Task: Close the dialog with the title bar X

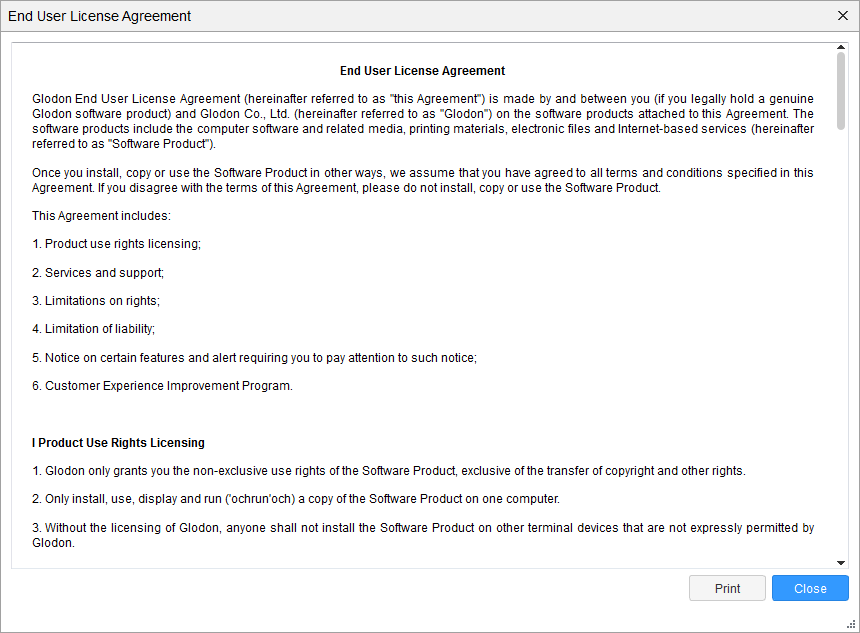Action: coord(842,16)
